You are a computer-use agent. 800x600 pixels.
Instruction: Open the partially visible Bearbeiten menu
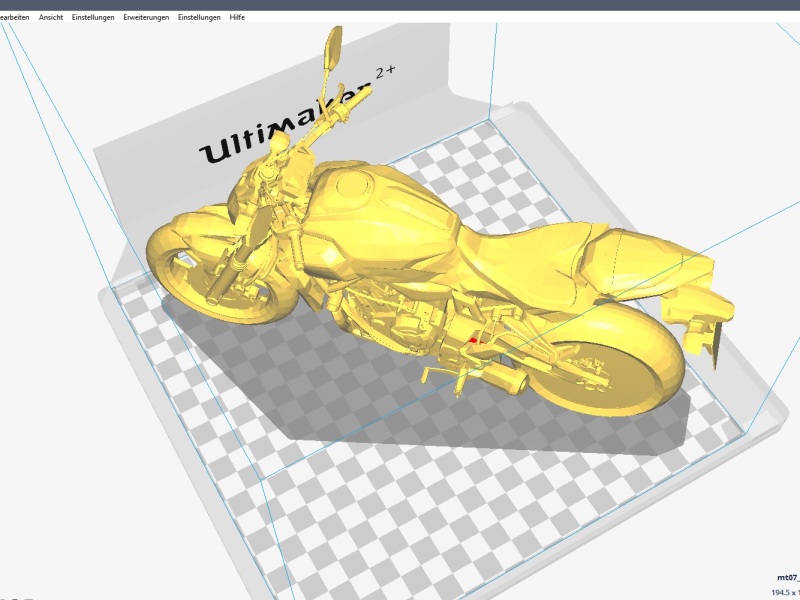[14, 17]
